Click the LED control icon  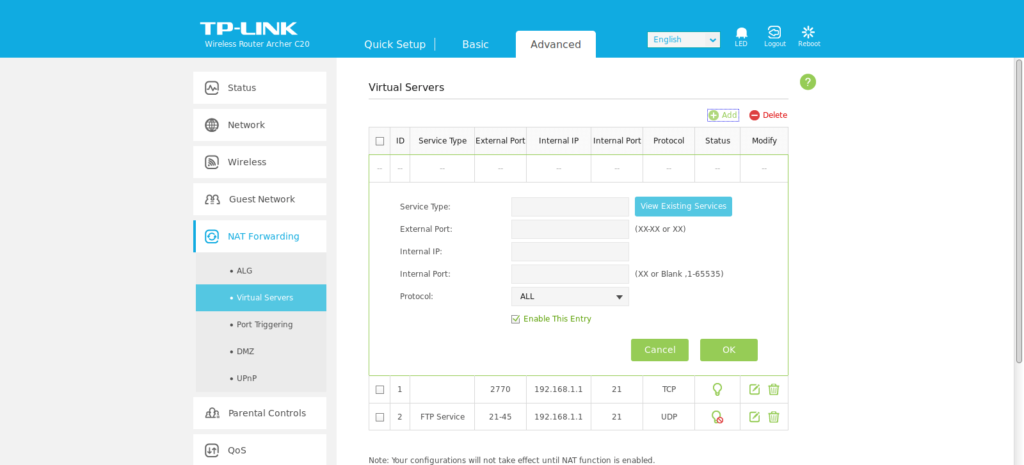[741, 34]
